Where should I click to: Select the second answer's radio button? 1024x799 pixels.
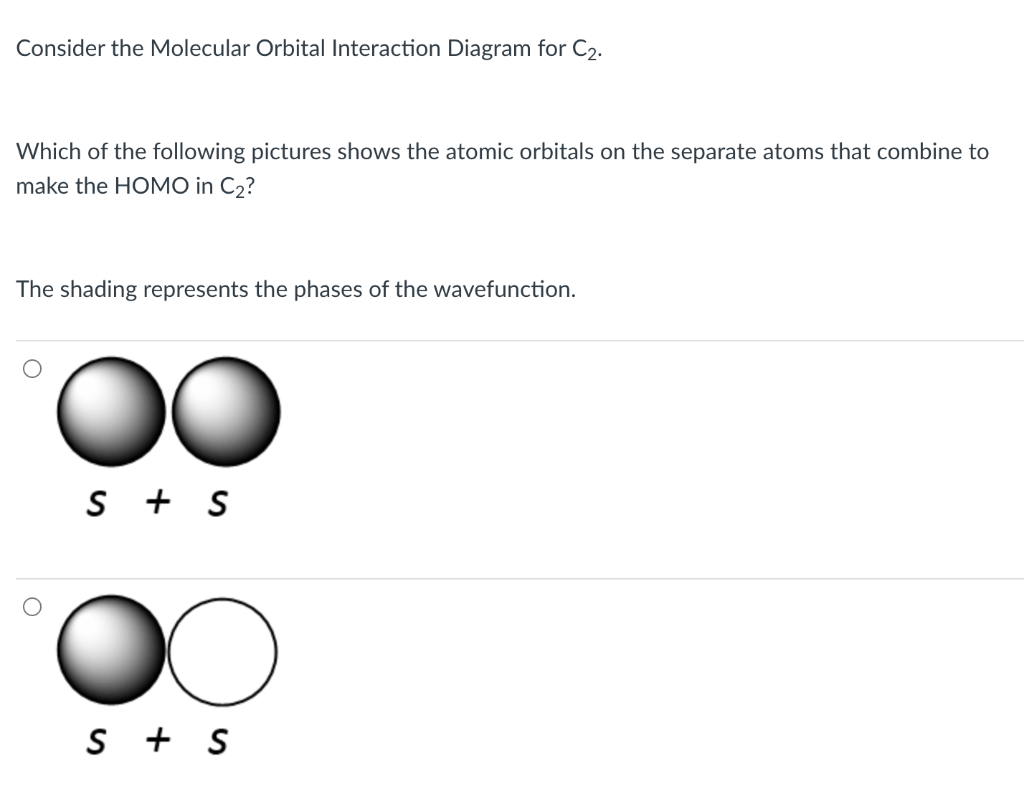point(31,605)
